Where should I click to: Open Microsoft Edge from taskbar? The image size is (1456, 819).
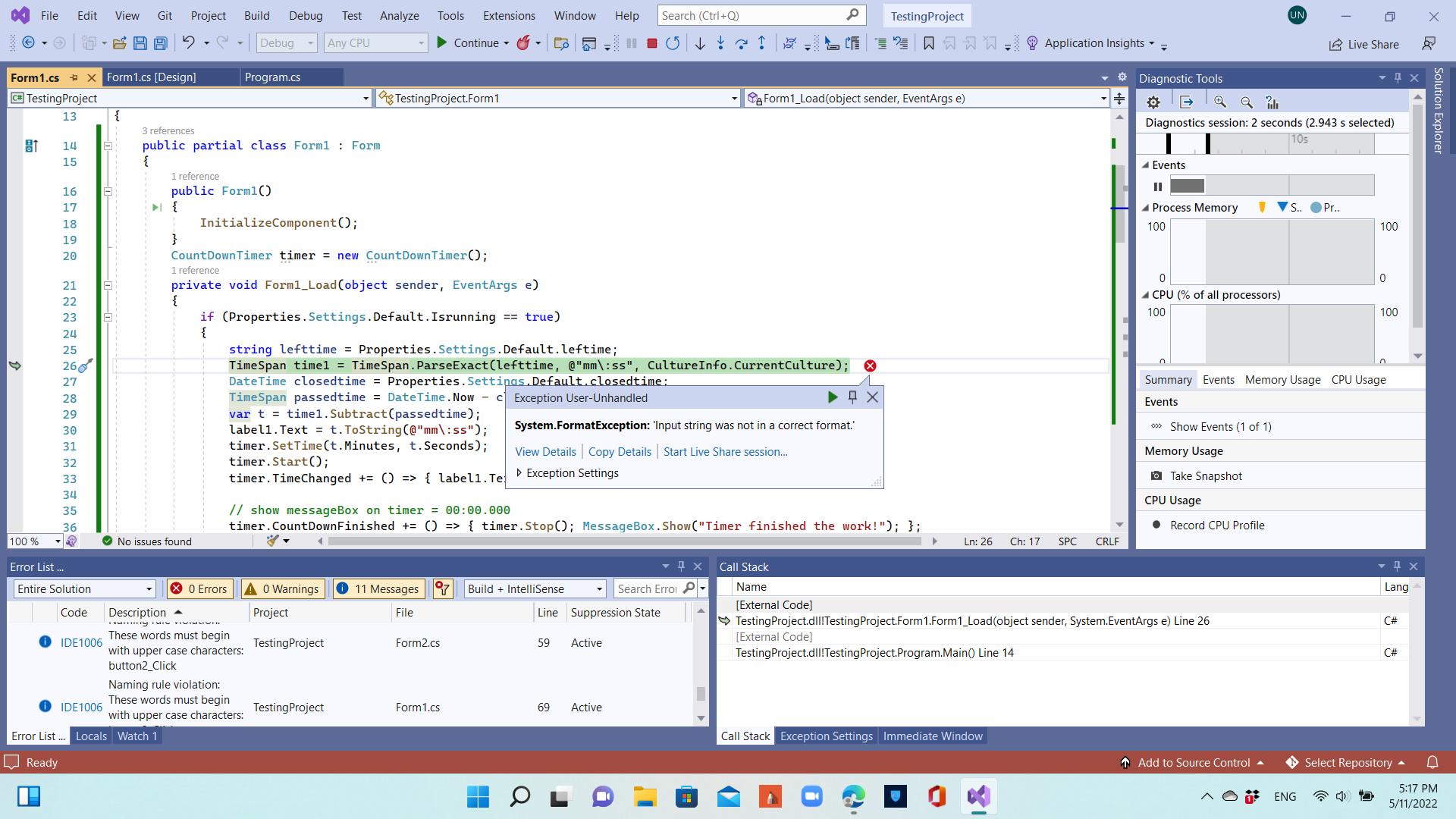[853, 796]
